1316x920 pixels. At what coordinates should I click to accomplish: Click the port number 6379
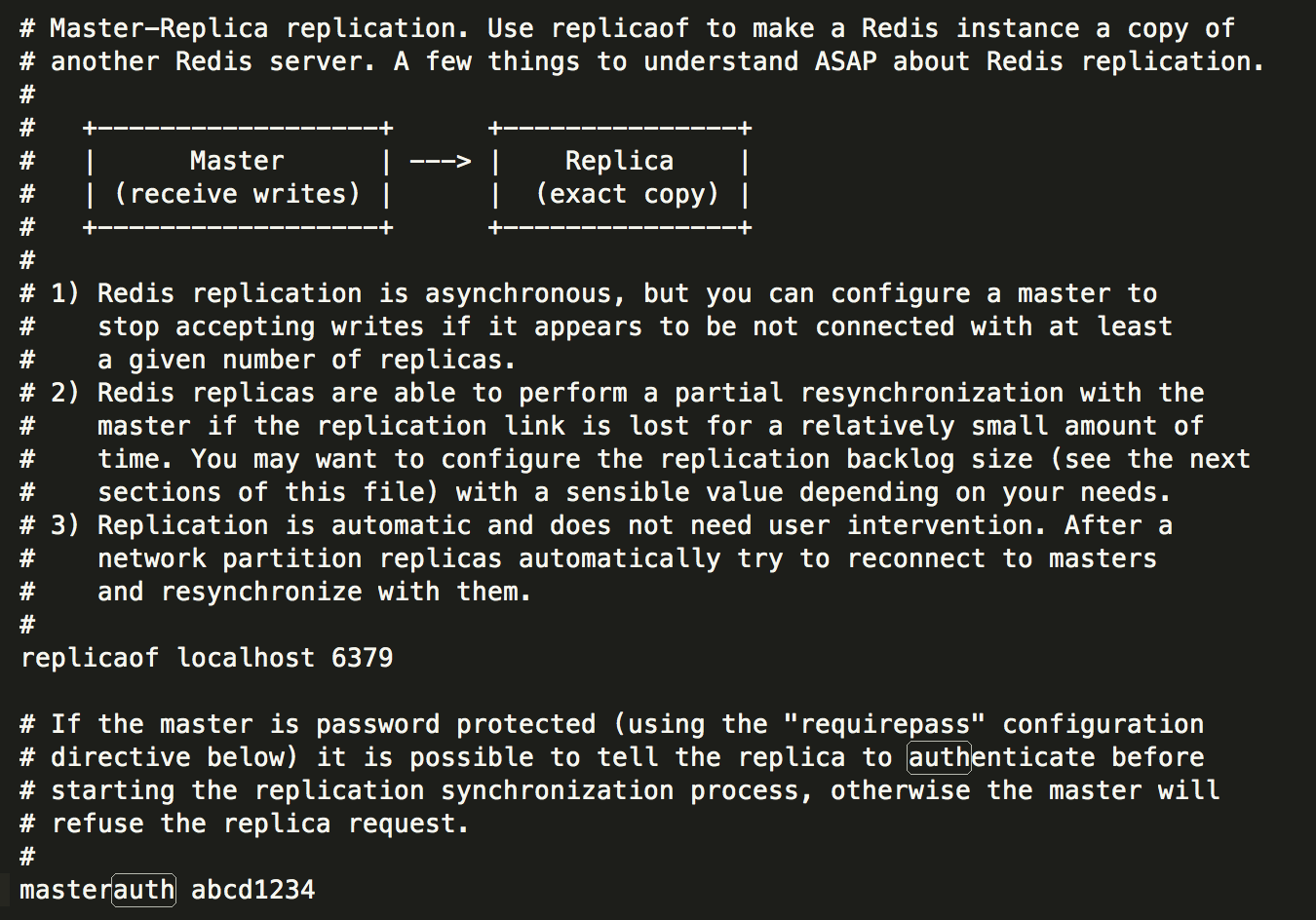coord(362,658)
